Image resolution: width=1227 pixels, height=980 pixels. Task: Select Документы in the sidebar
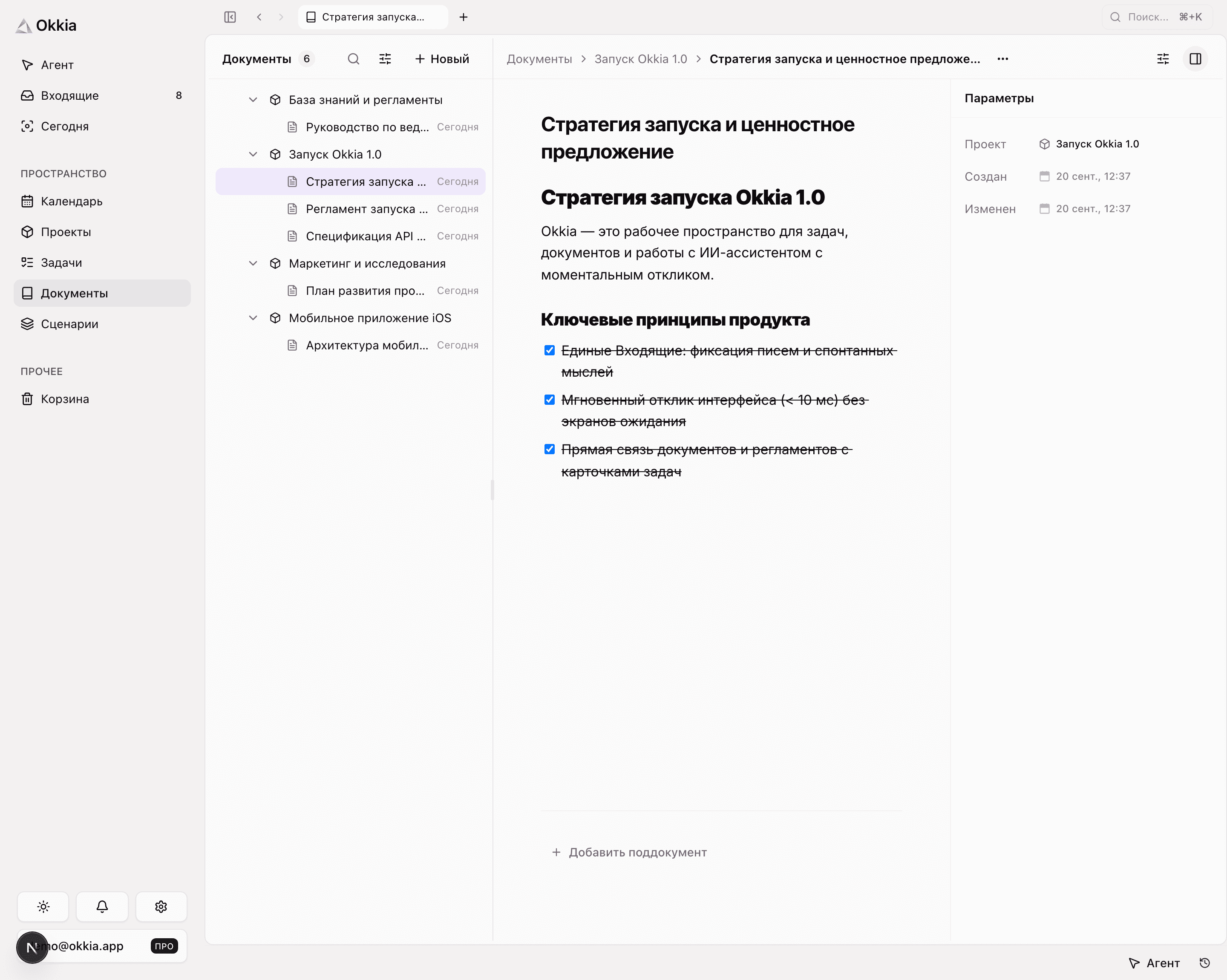pos(102,294)
